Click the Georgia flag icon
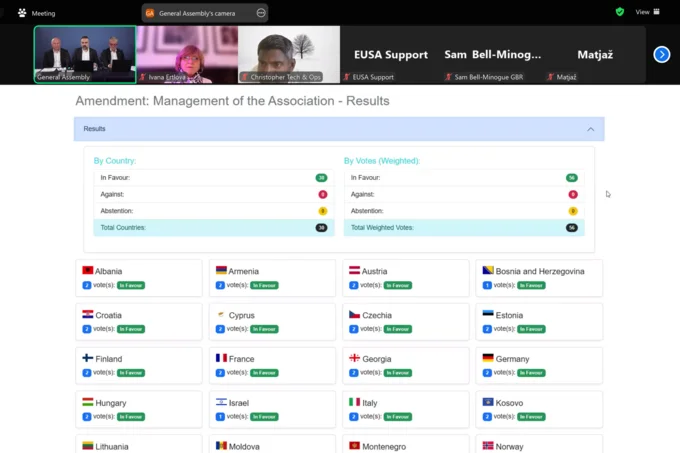Screen dimensions: 680x453 tap(354, 358)
